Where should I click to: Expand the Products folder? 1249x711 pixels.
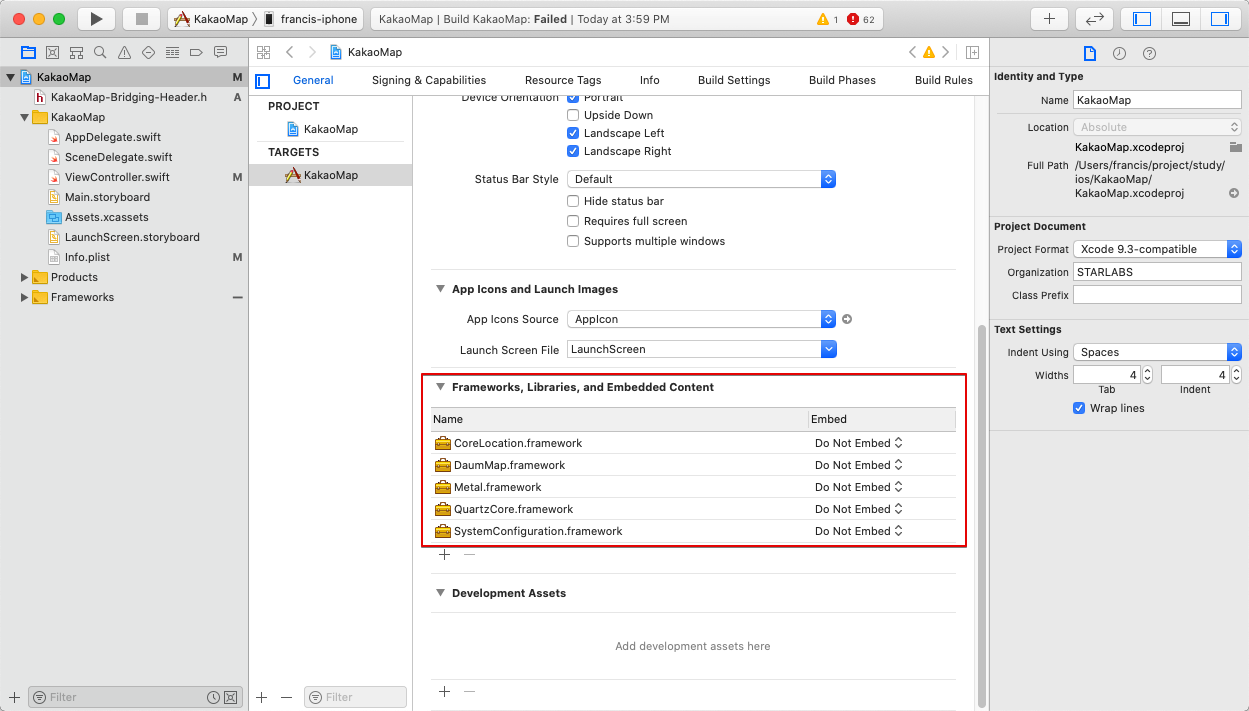tap(25, 277)
